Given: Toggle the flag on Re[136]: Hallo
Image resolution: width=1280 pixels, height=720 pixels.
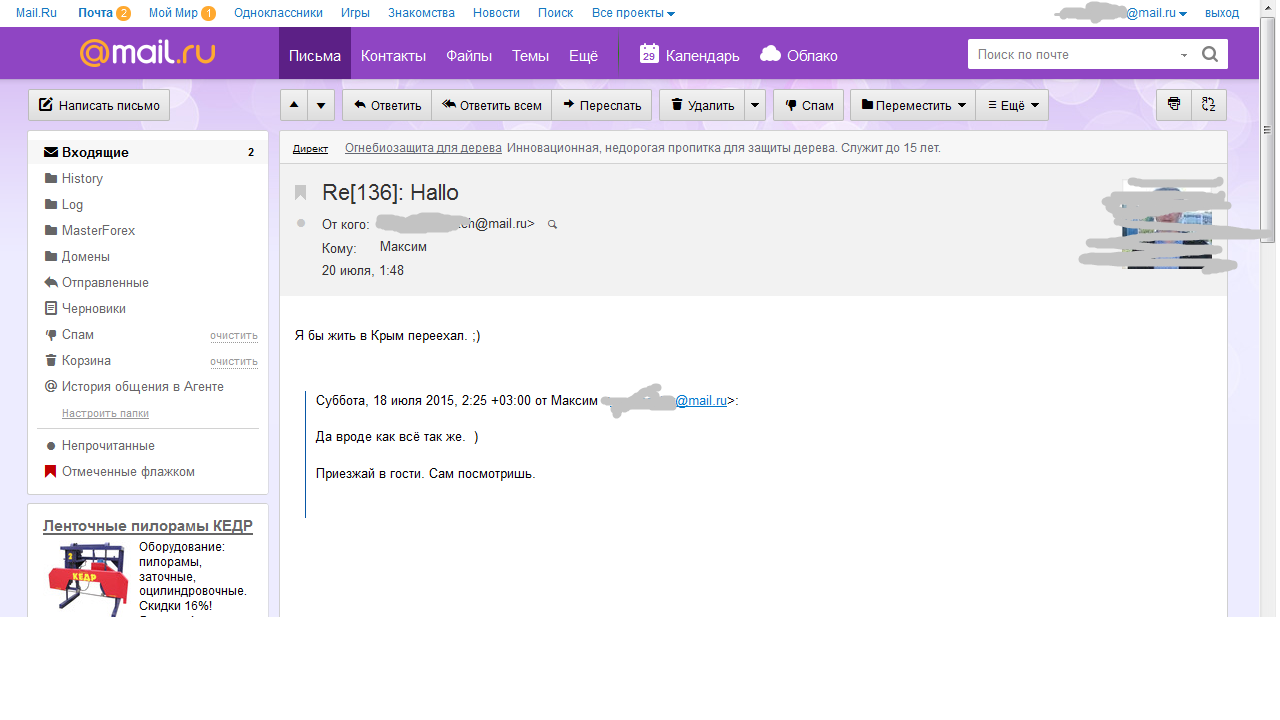Looking at the screenshot, I should pyautogui.click(x=301, y=192).
